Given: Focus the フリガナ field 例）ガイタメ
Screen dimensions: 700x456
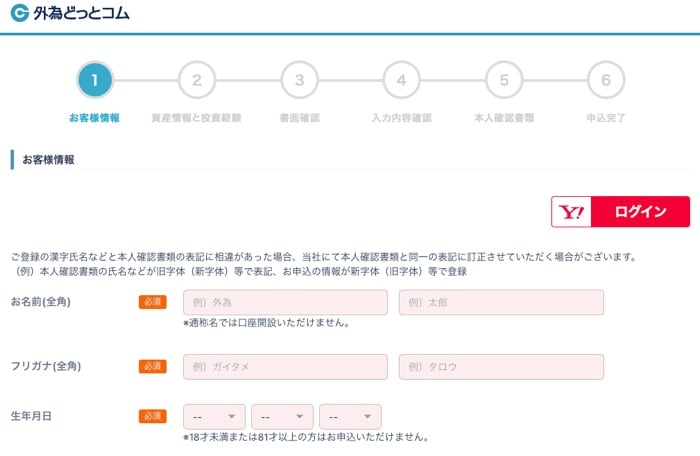Looking at the screenshot, I should coord(285,367).
